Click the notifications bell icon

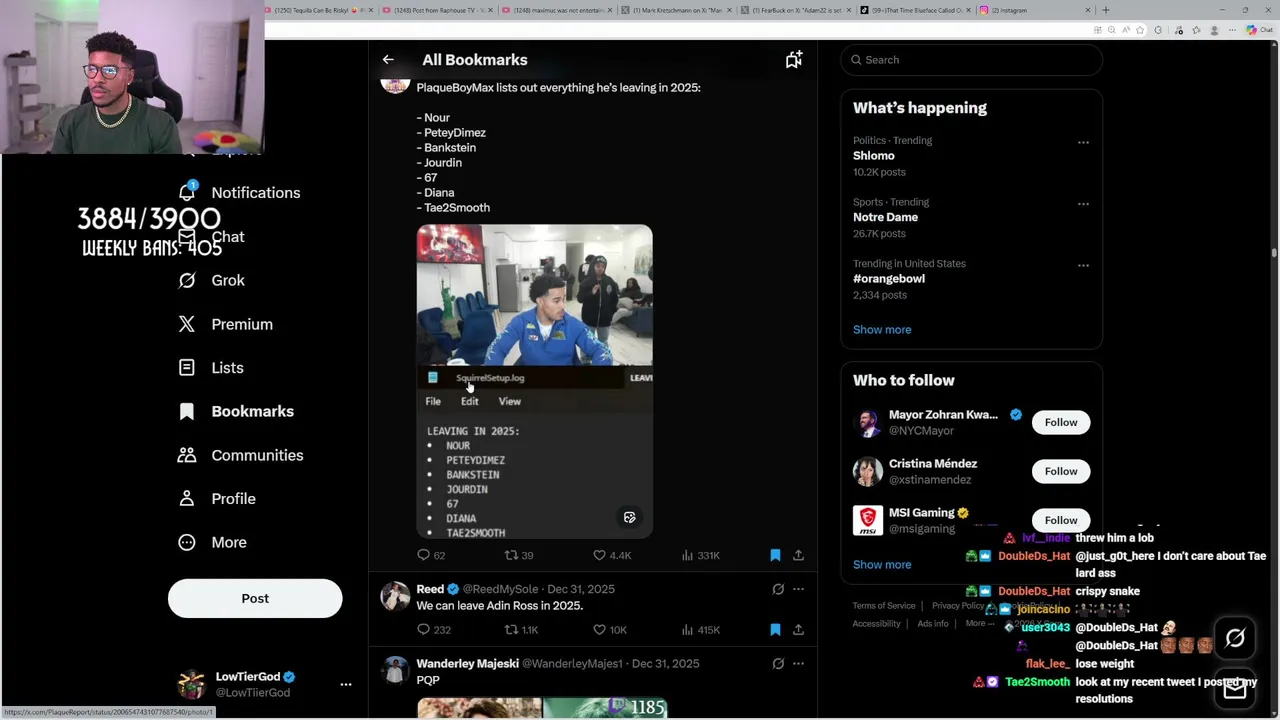[187, 192]
